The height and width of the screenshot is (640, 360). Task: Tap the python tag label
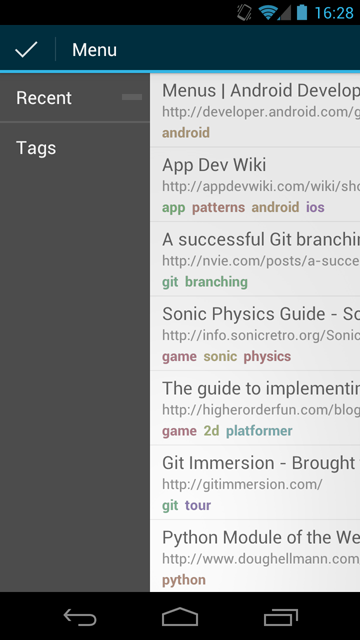pyautogui.click(x=184, y=580)
